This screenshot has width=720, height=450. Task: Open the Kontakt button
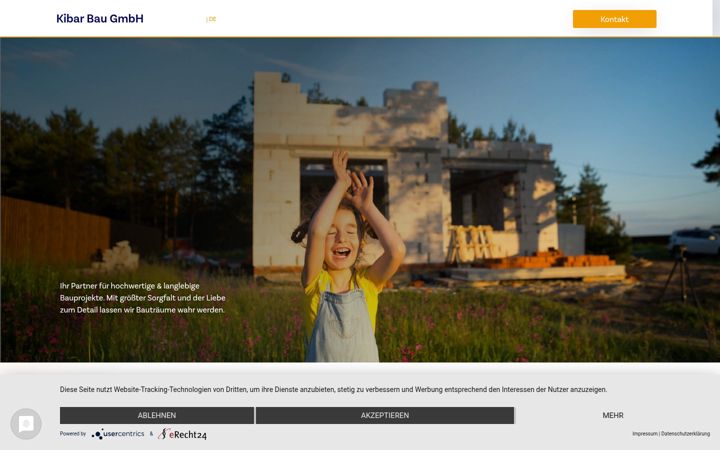[x=614, y=19]
